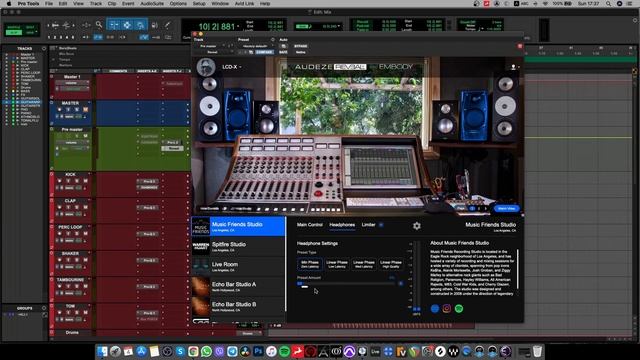Open Telegram from the Dock
The image size is (640, 360).
pos(232,351)
